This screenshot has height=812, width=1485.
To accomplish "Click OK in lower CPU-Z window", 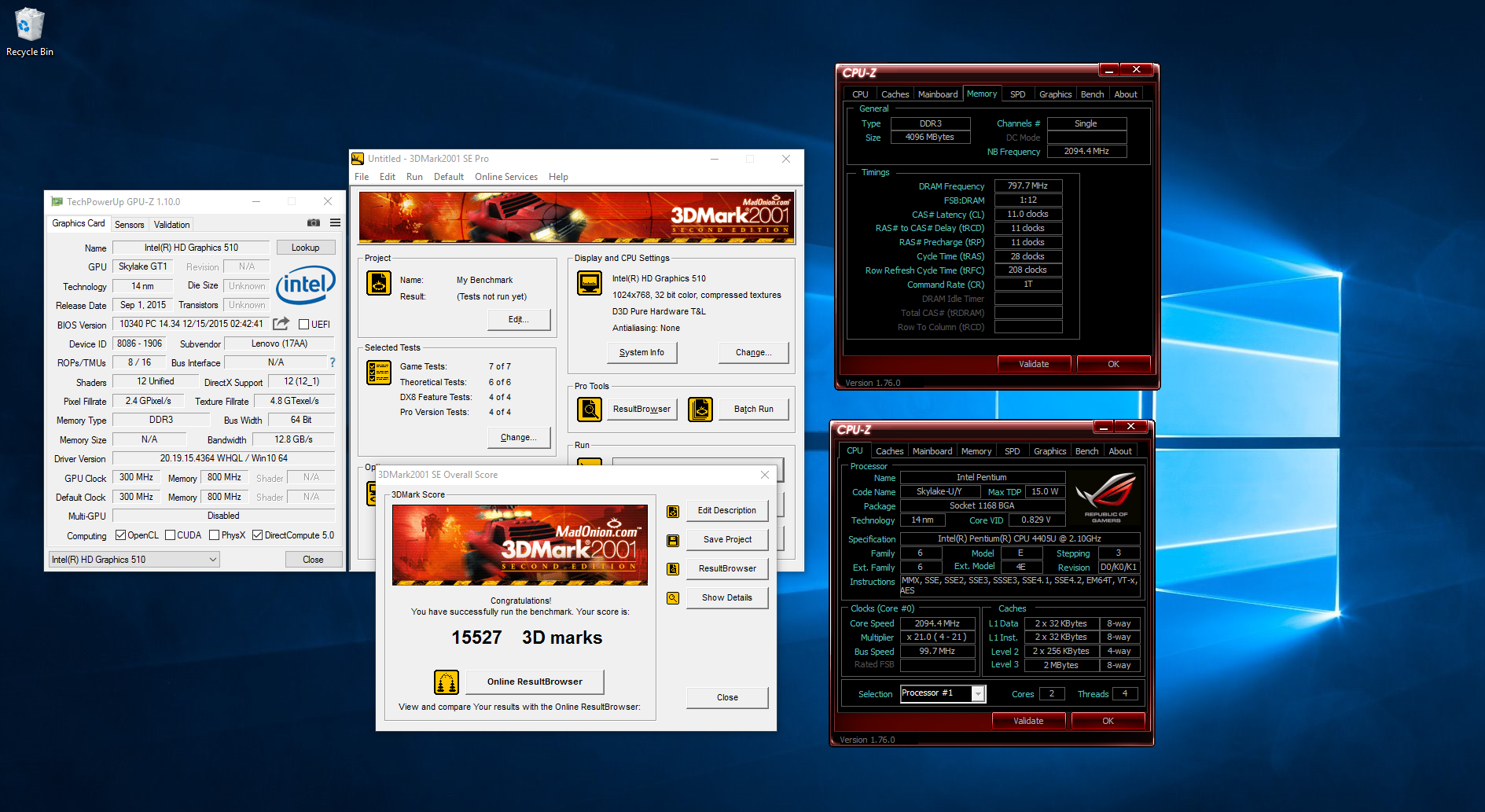I will [x=1108, y=721].
